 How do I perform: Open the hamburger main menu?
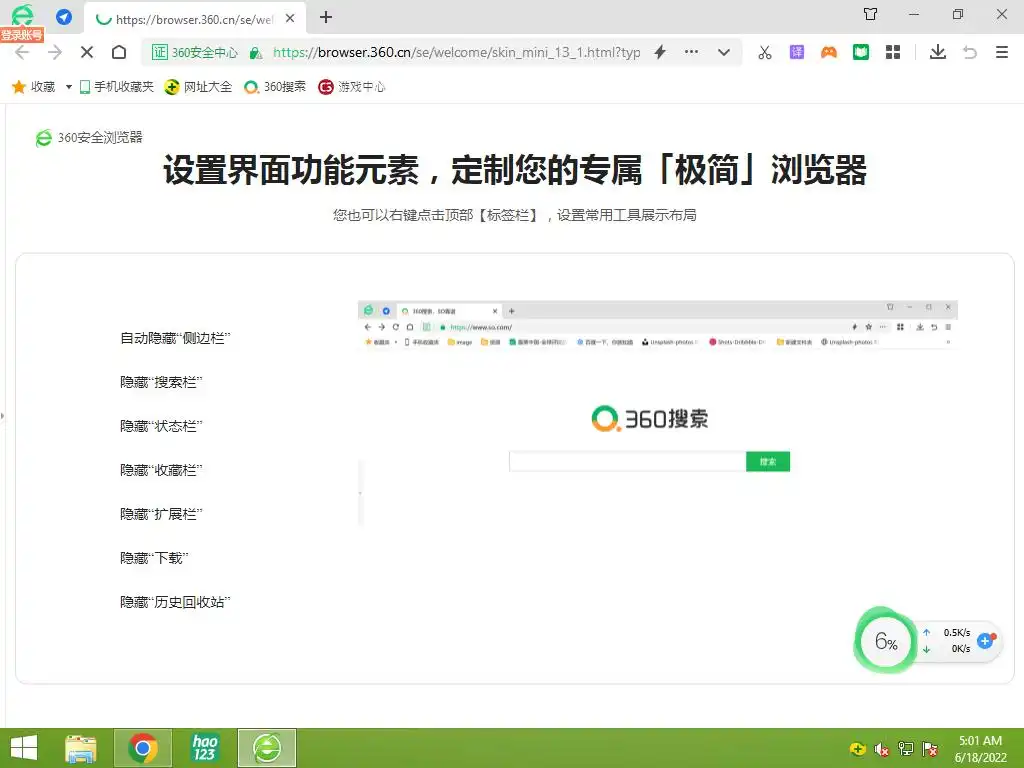1002,52
